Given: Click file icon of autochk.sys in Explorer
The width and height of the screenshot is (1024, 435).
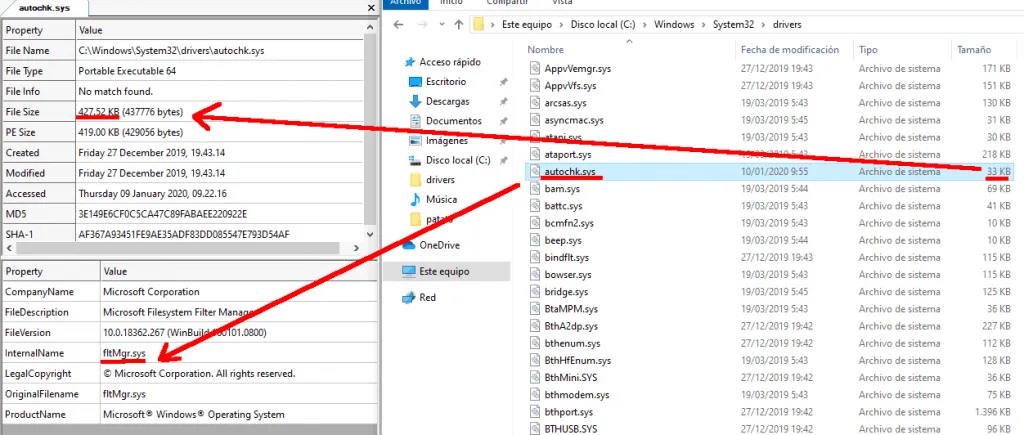Looking at the screenshot, I should (534, 172).
